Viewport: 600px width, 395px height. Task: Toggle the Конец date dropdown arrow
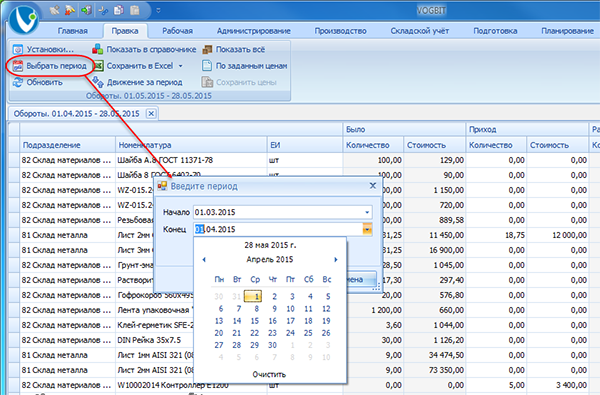pyautogui.click(x=367, y=229)
